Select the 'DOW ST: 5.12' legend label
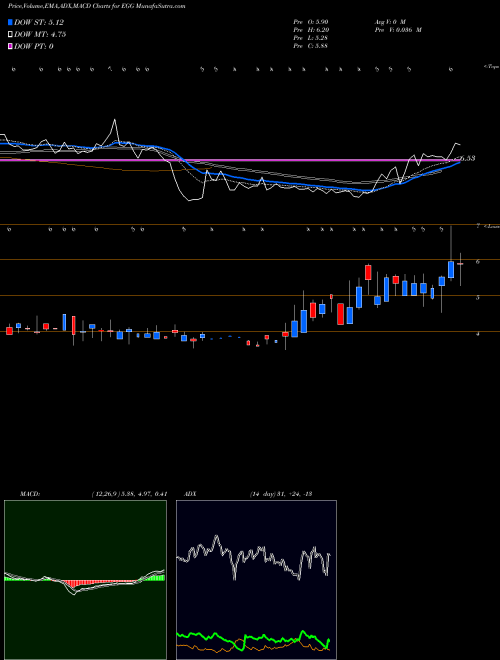500x660 pixels. (x=39, y=22)
